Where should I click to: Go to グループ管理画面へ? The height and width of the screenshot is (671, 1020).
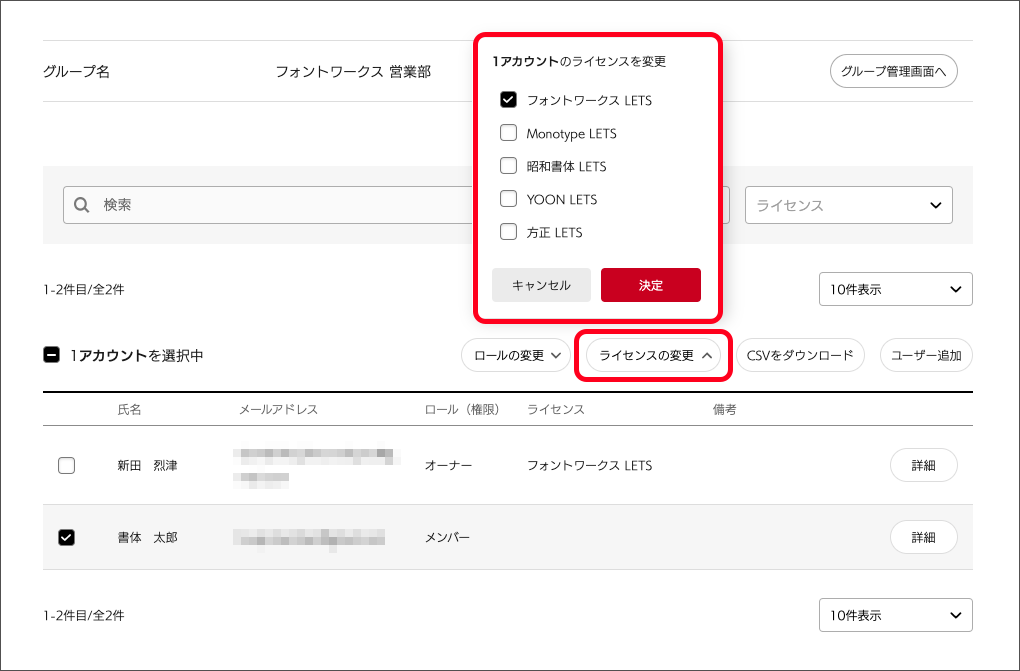pyautogui.click(x=893, y=71)
